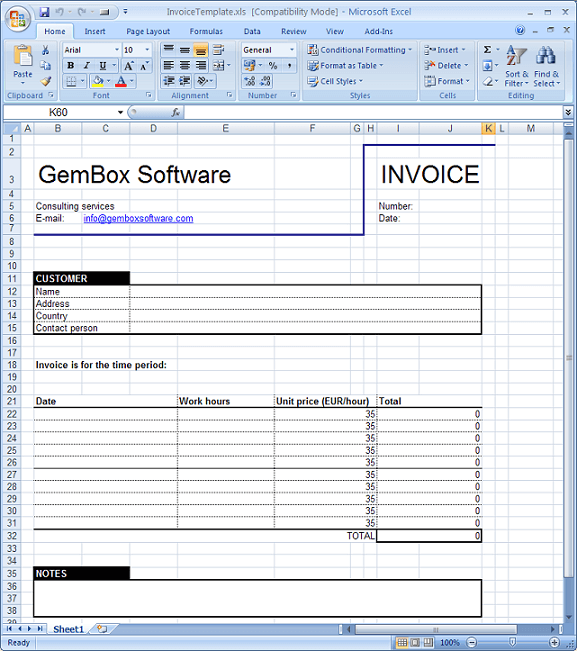
Task: Apply red Font Color
Action: tap(121, 81)
